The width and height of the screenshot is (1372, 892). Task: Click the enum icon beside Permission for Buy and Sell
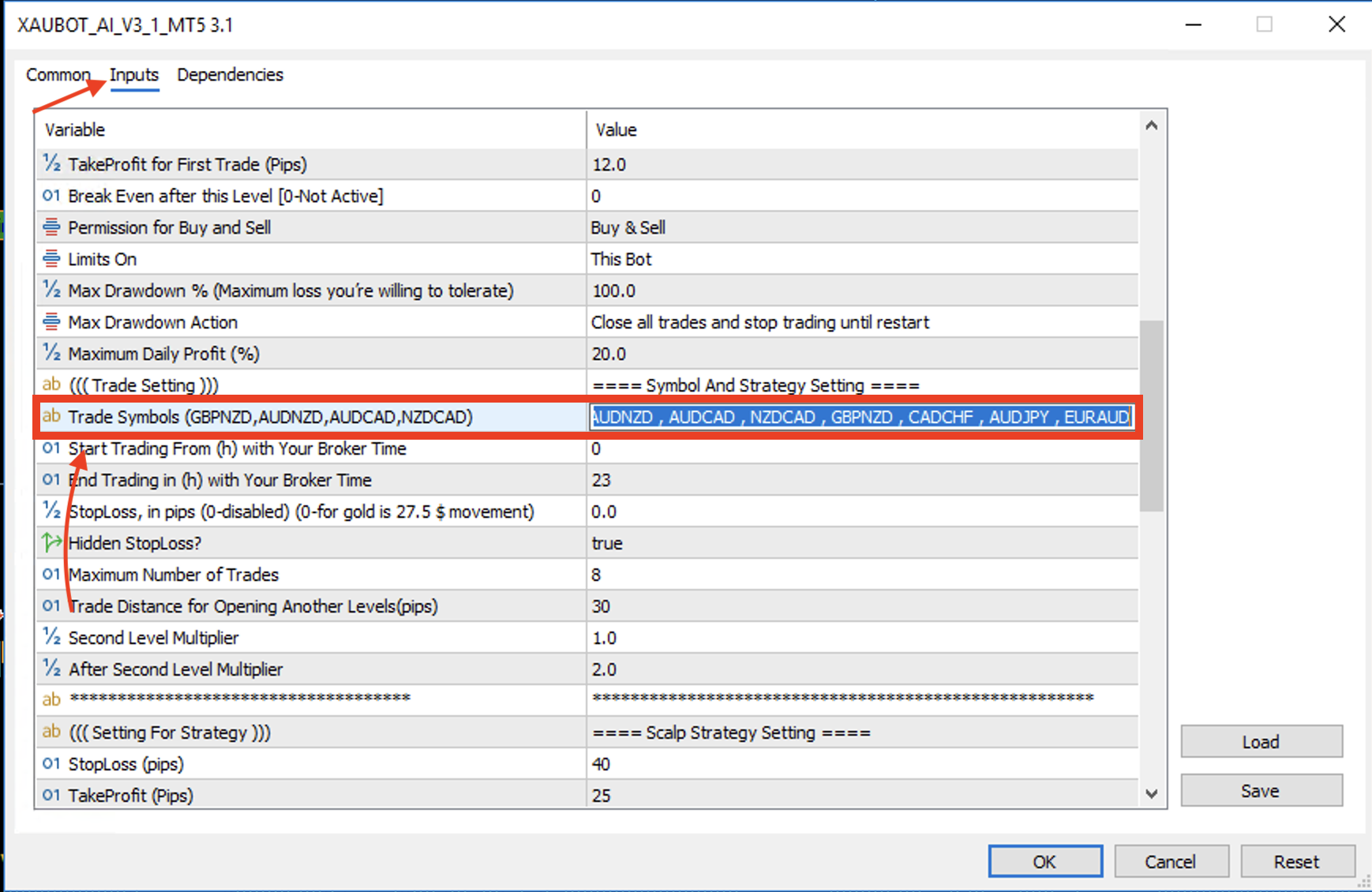(x=51, y=227)
